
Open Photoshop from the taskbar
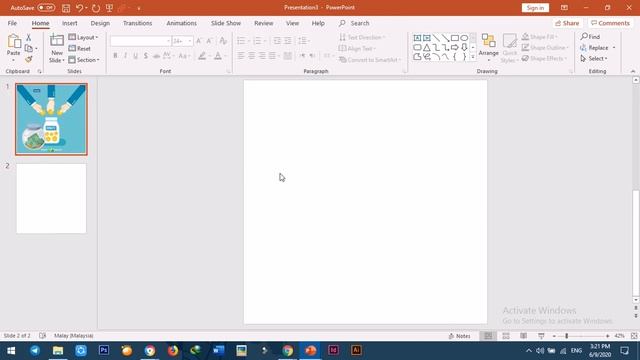[x=104, y=350]
